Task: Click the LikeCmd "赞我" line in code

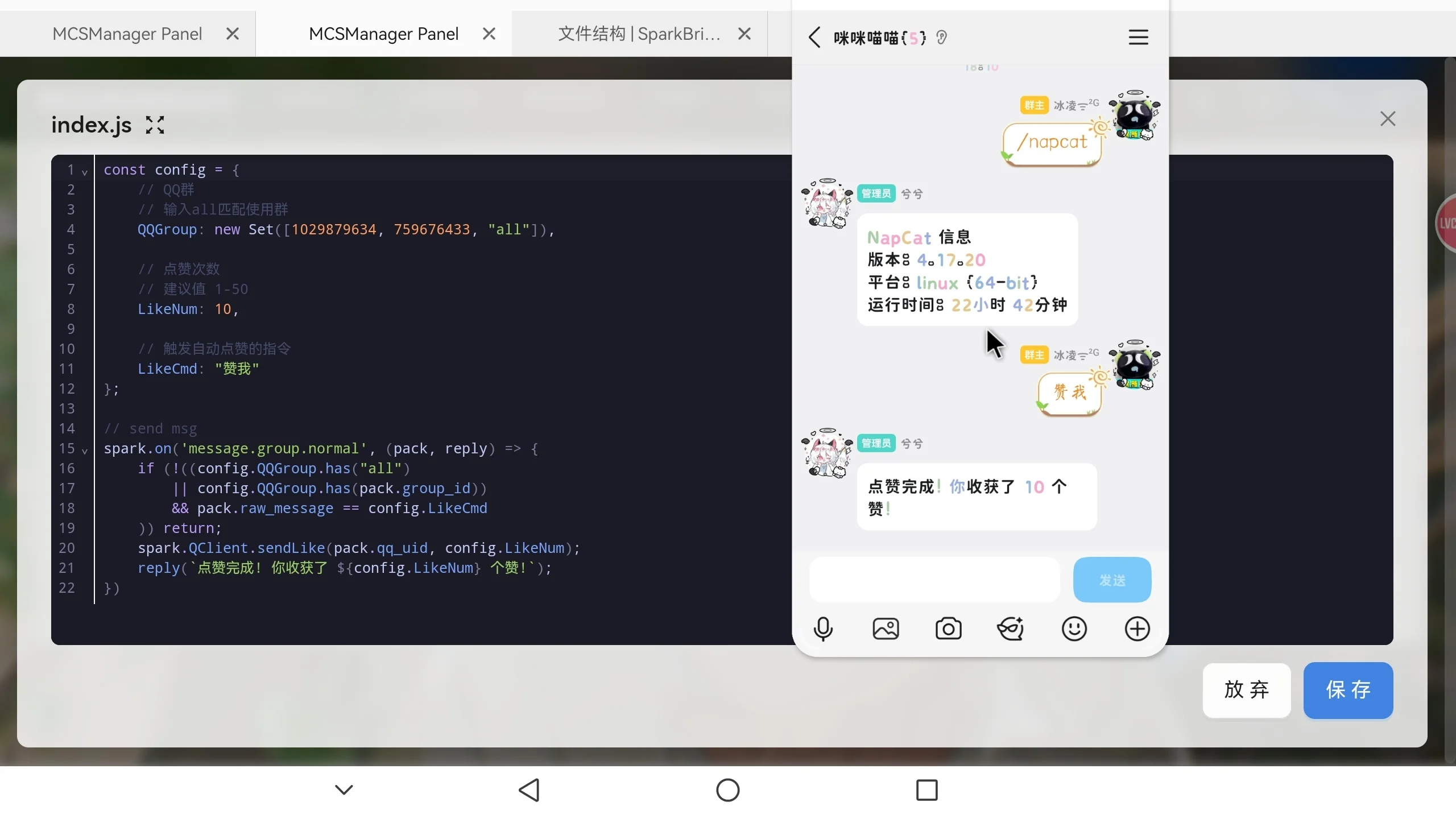Action: click(x=198, y=369)
